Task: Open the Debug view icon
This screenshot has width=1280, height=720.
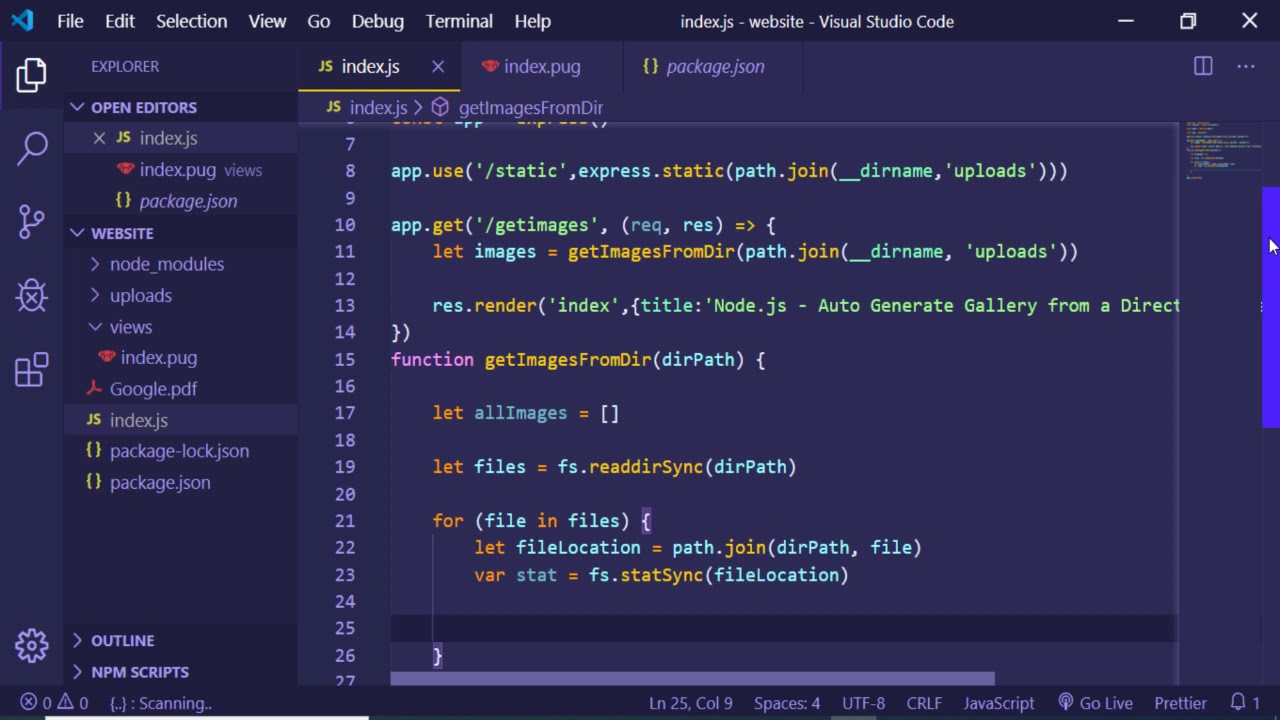Action: tap(31, 295)
